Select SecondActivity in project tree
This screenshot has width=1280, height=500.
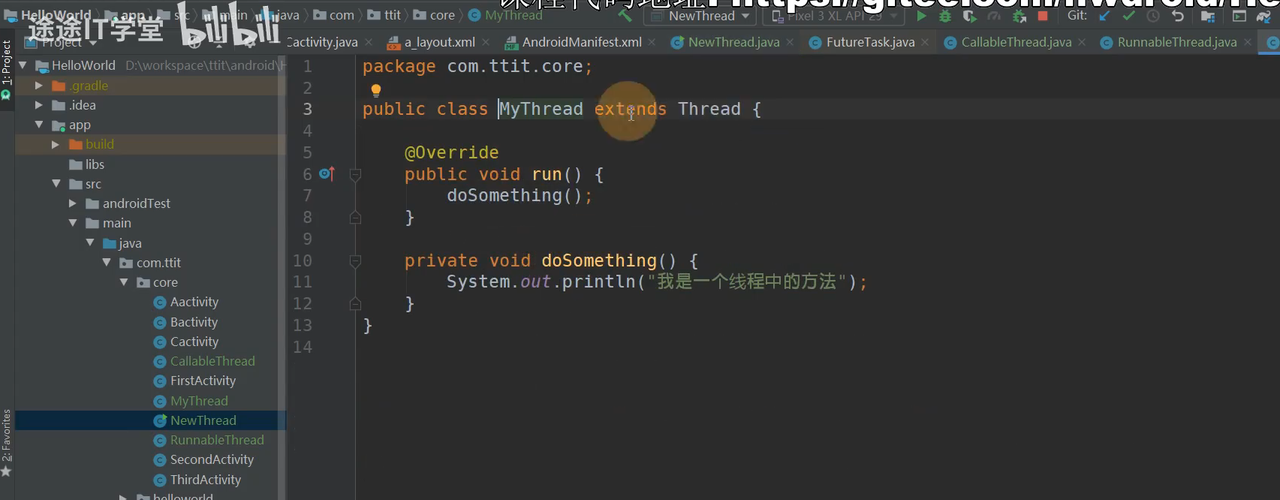click(212, 460)
